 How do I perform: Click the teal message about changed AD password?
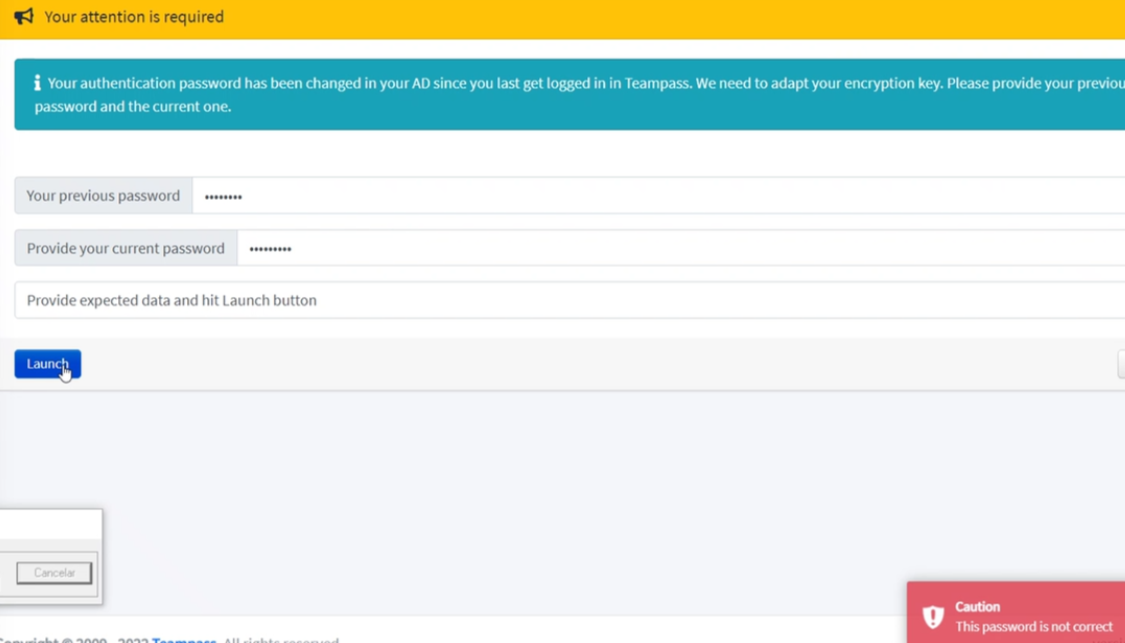(570, 94)
